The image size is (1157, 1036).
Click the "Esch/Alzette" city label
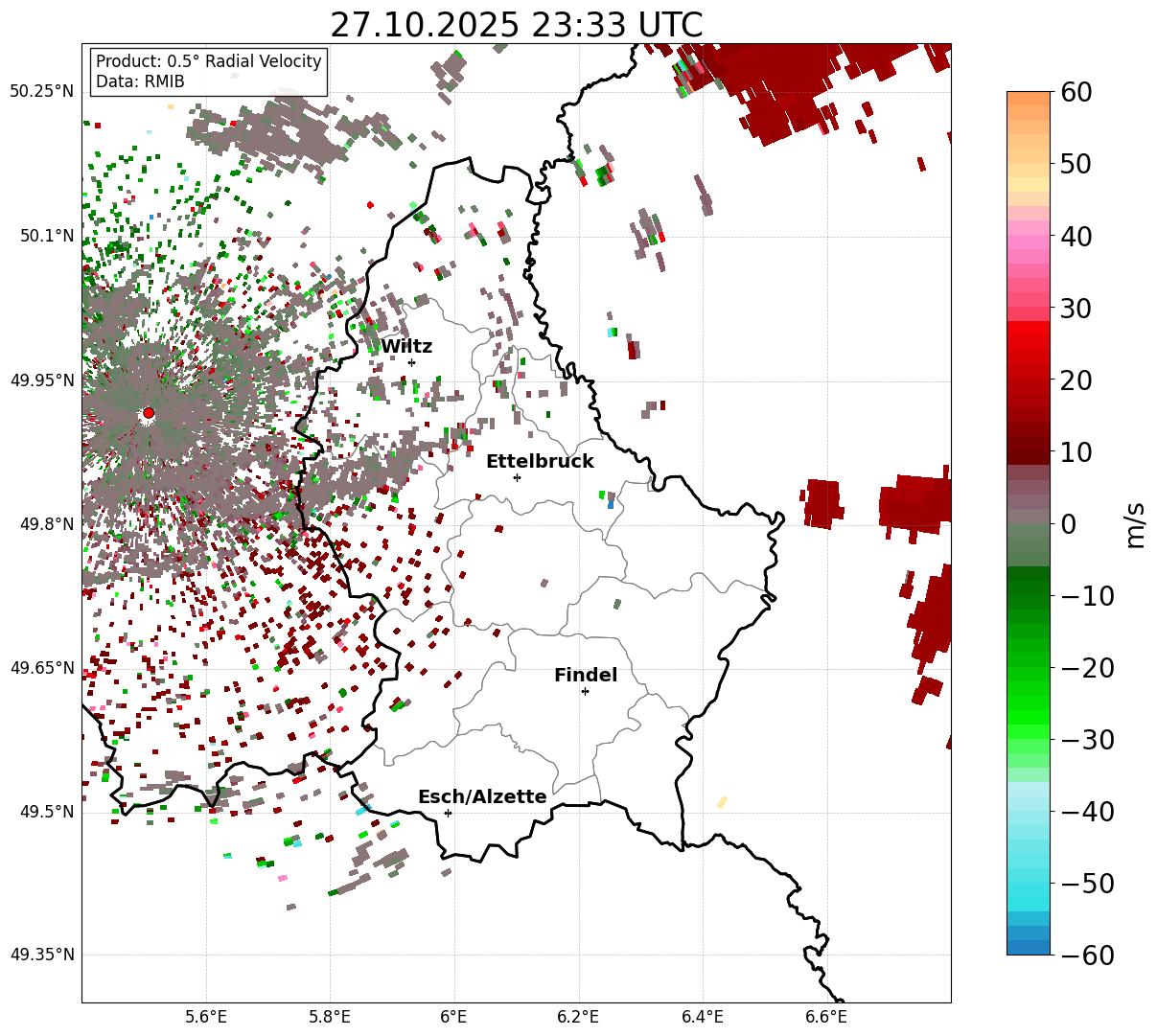click(x=482, y=796)
